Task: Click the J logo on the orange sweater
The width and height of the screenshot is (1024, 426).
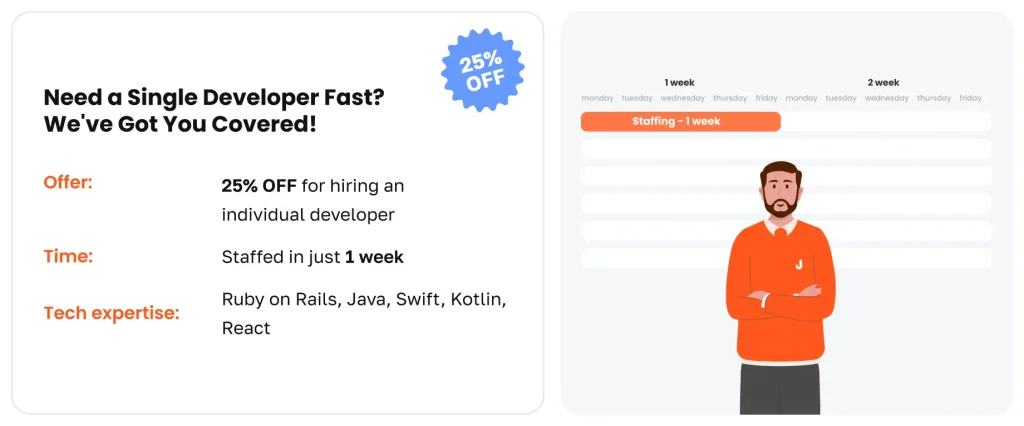Action: 799,264
